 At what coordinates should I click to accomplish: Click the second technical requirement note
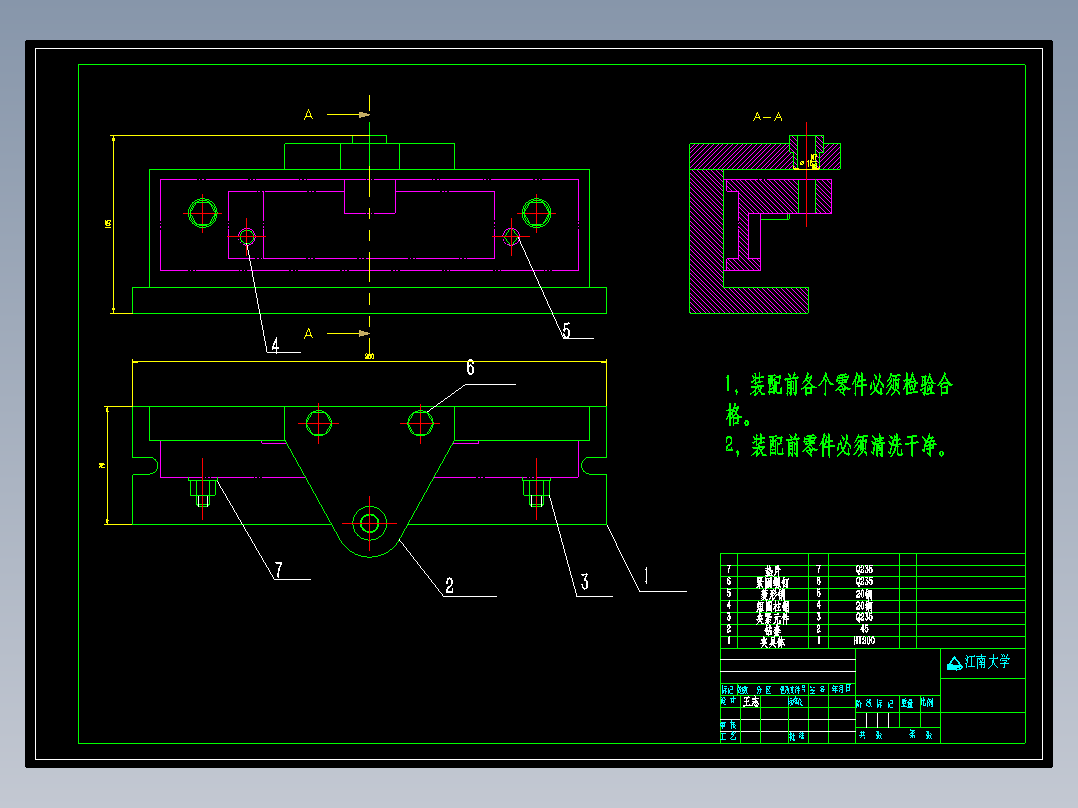click(x=836, y=446)
